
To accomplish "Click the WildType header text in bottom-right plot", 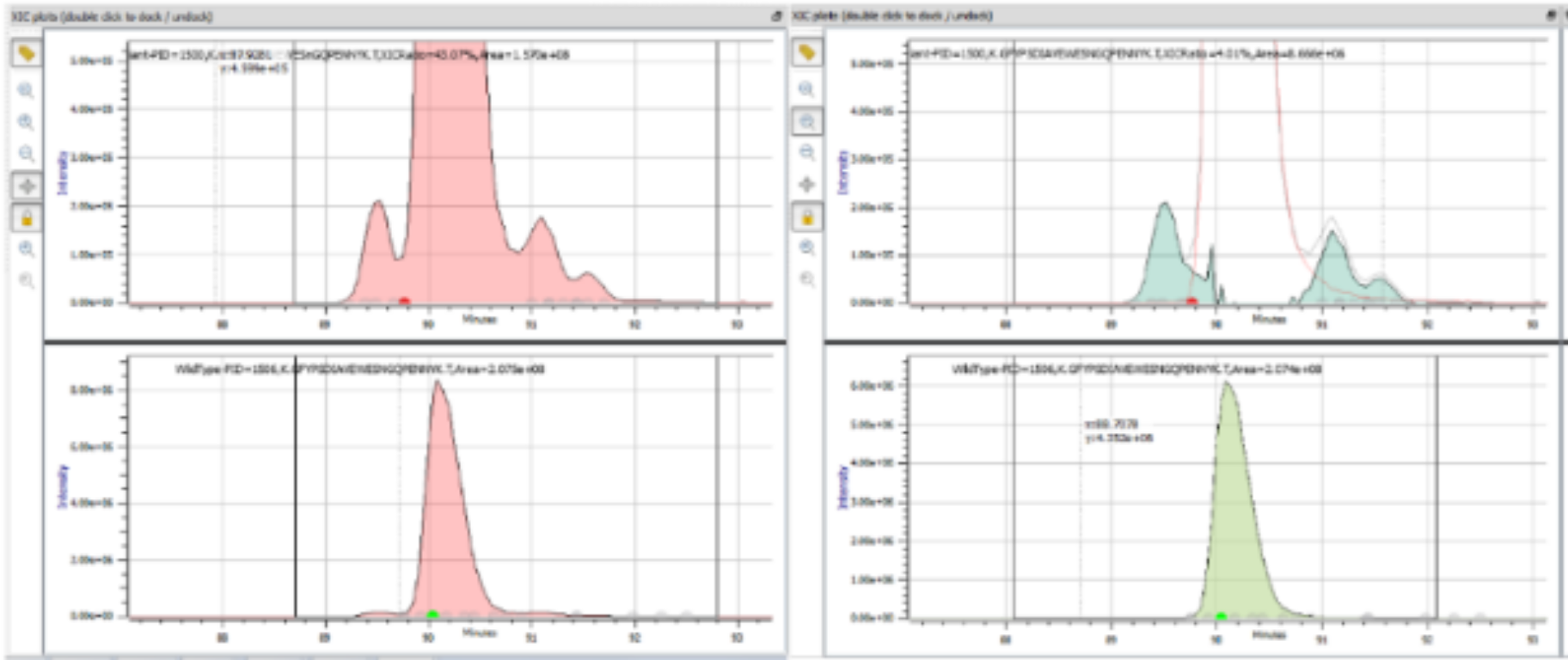I will coord(1136,369).
